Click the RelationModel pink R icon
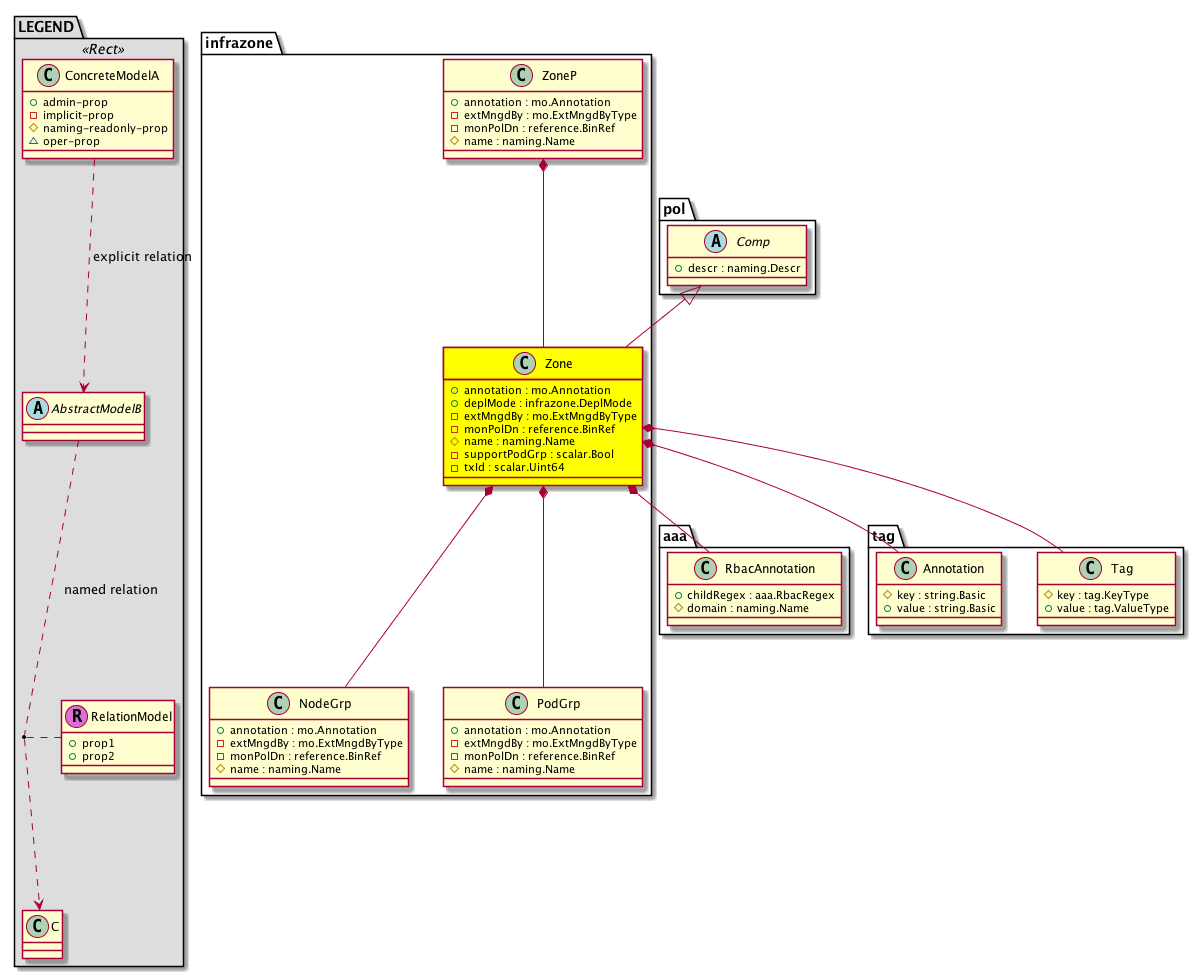 (75, 716)
